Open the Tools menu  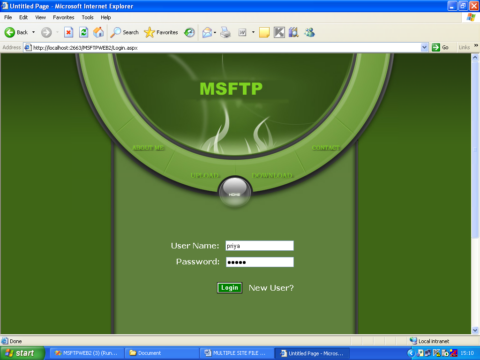(x=88, y=17)
